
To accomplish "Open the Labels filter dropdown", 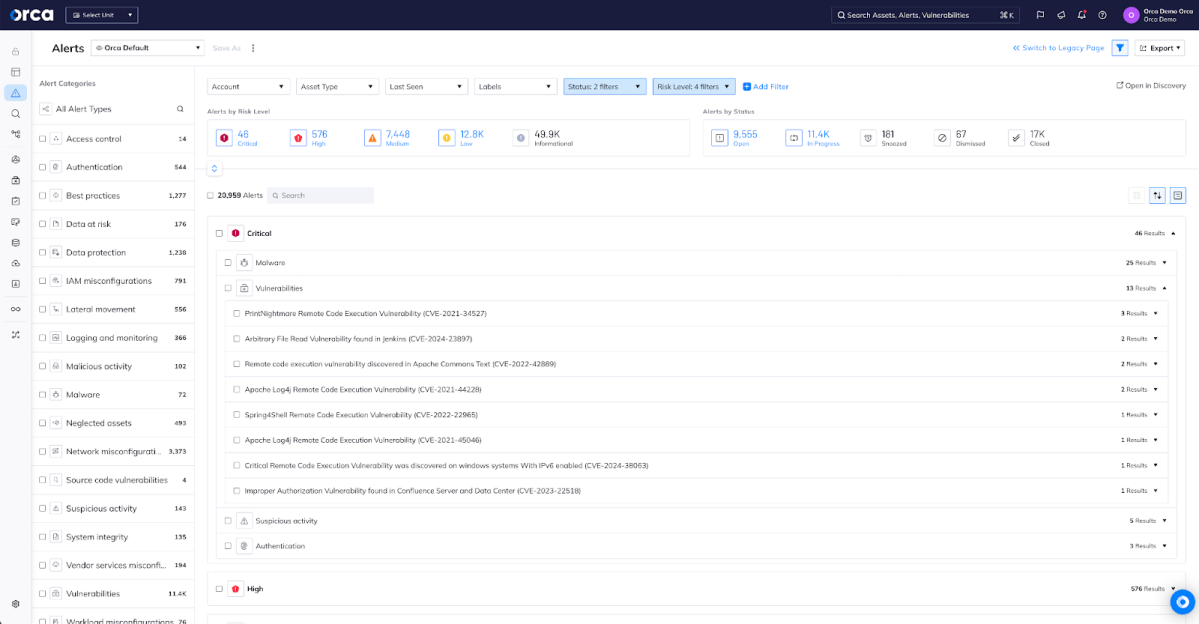I will [515, 86].
